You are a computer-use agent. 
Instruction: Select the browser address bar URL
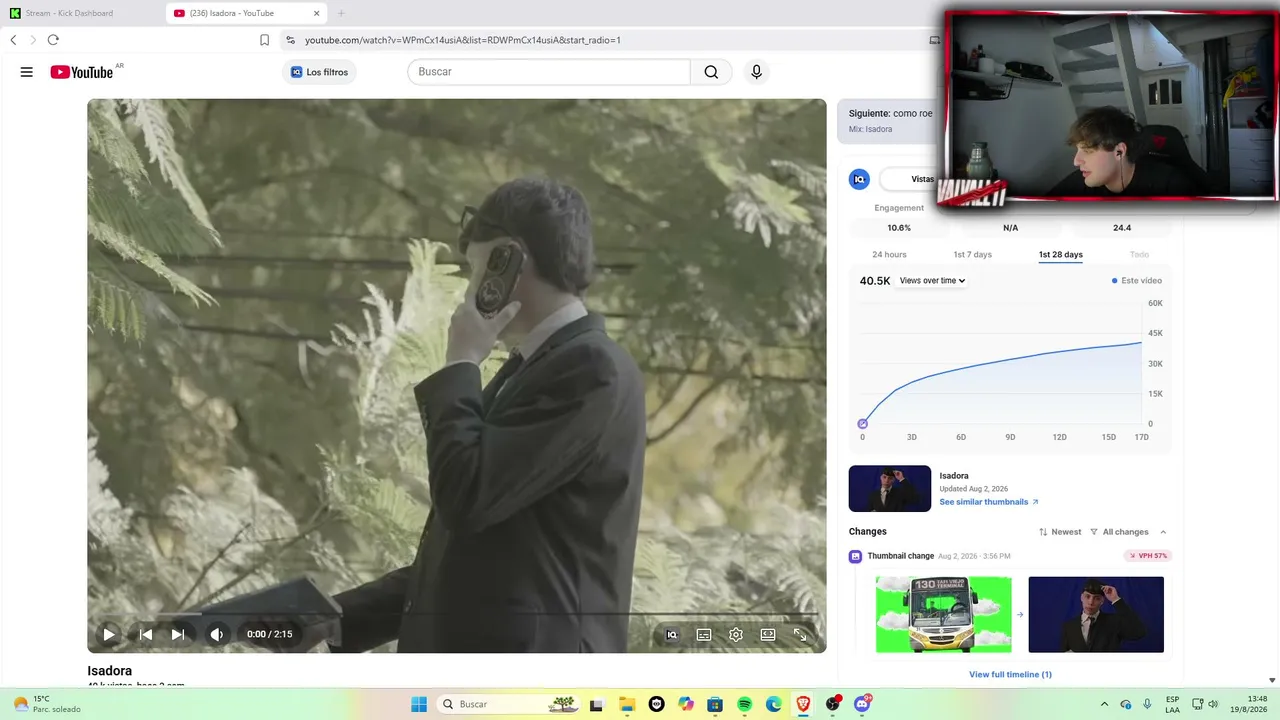[463, 40]
